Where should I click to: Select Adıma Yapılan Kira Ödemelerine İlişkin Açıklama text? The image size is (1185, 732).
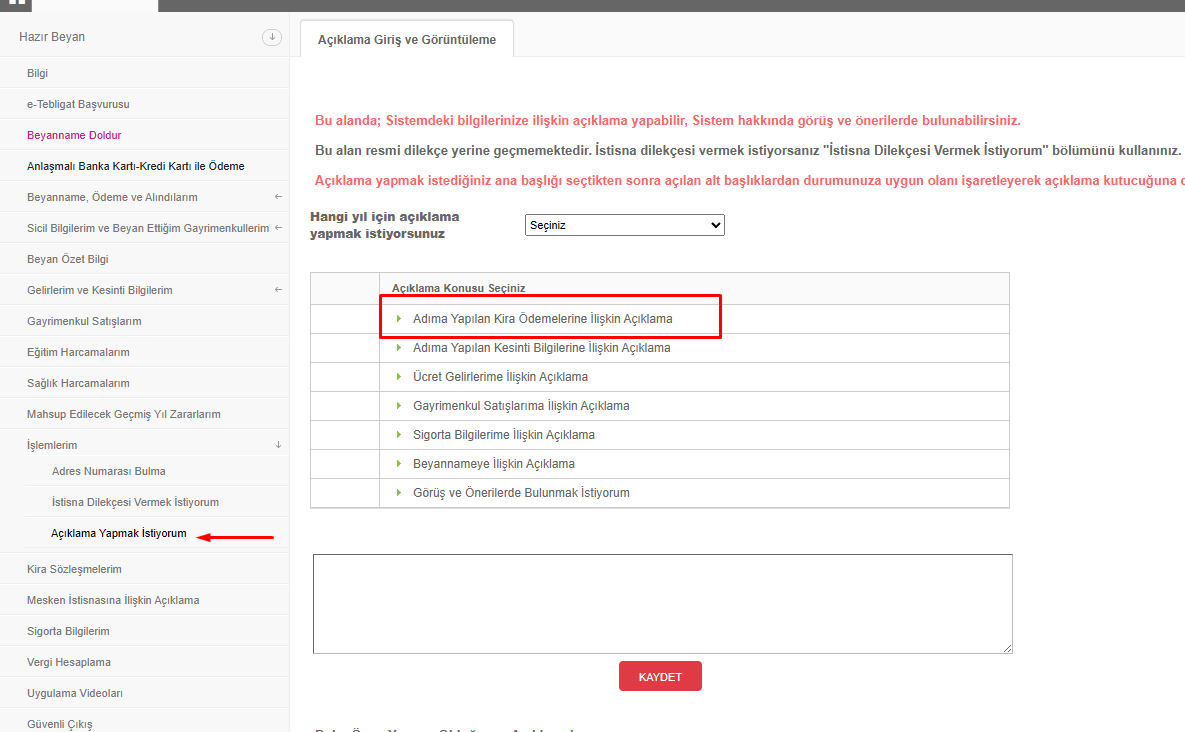click(x=543, y=319)
